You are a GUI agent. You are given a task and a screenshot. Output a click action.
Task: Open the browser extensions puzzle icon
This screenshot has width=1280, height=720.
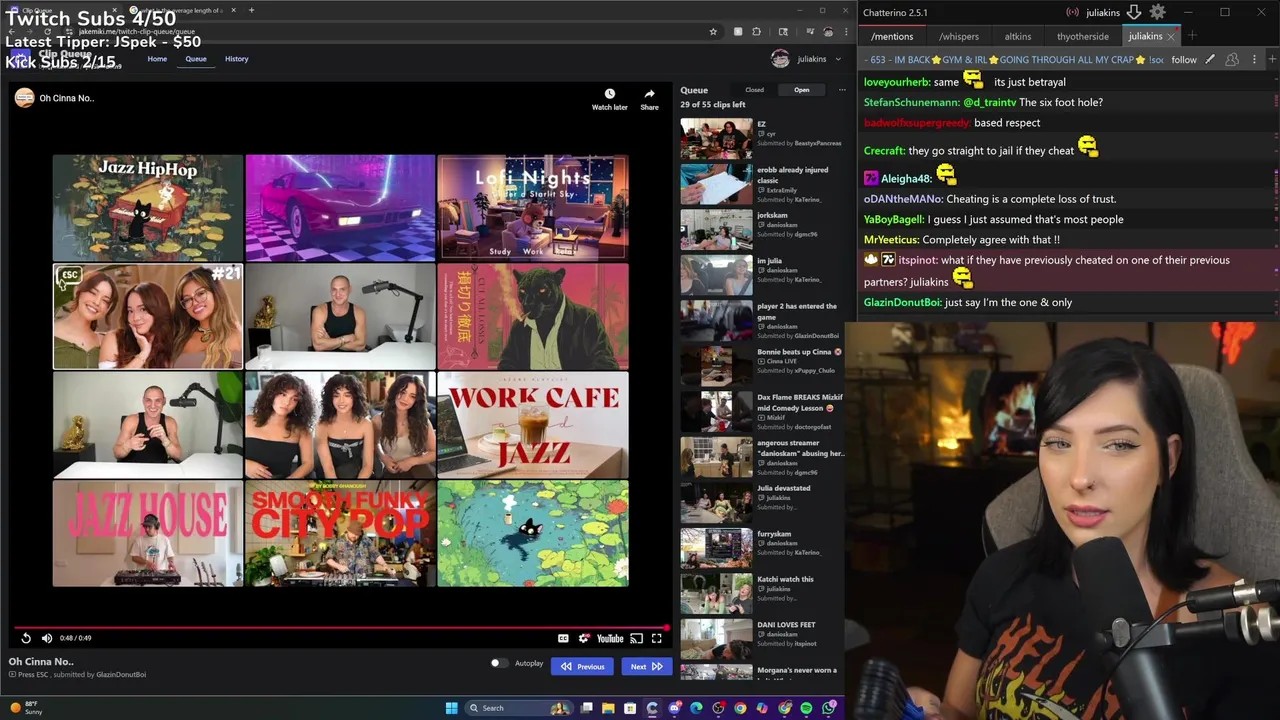click(756, 32)
